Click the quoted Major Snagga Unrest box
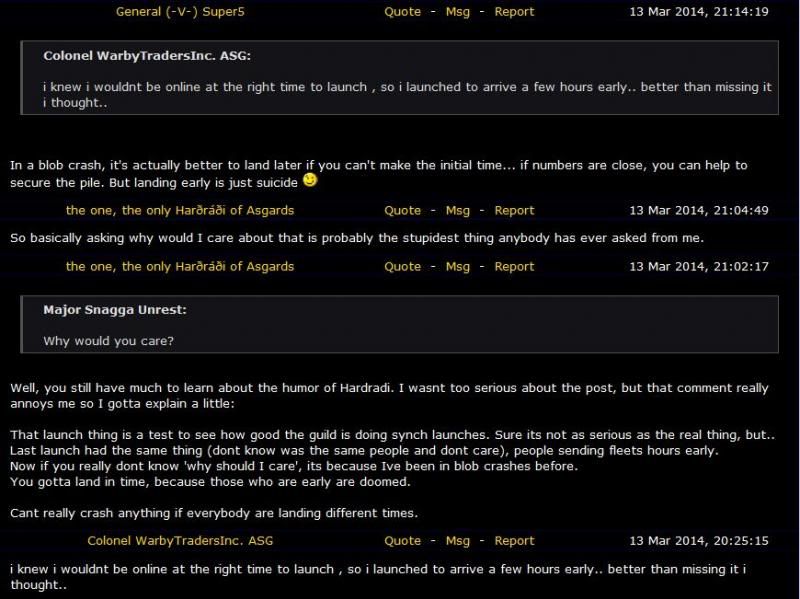This screenshot has width=800, height=599. pyautogui.click(x=399, y=324)
